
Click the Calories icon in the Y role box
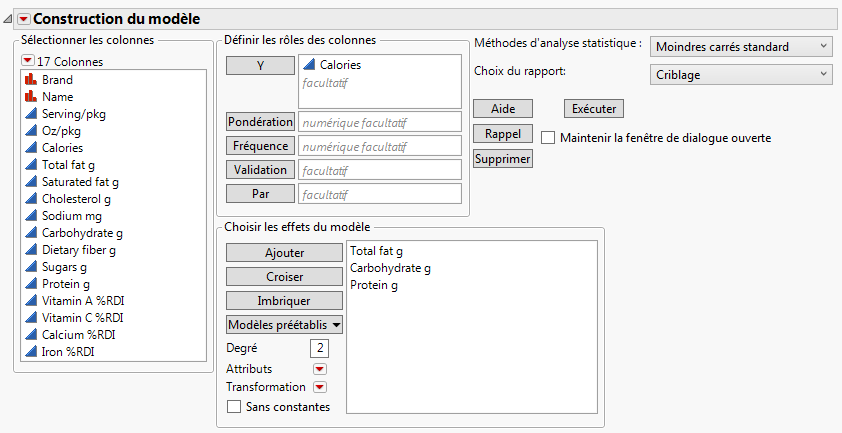(x=308, y=65)
